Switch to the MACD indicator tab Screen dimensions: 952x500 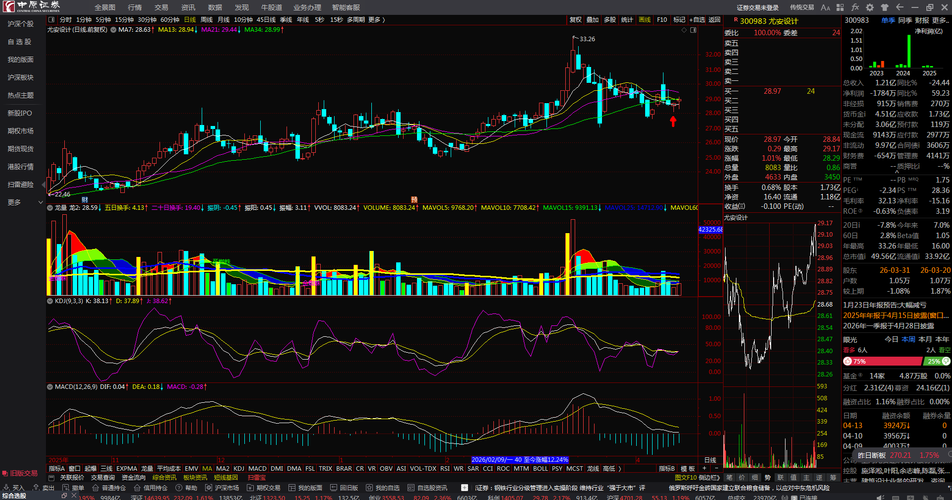click(257, 468)
